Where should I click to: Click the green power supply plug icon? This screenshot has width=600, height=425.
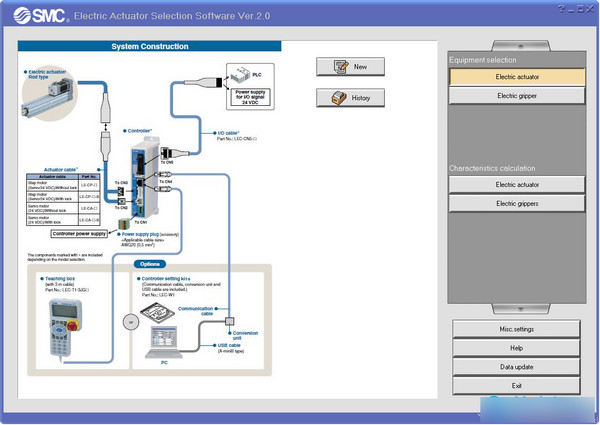[x=124, y=224]
